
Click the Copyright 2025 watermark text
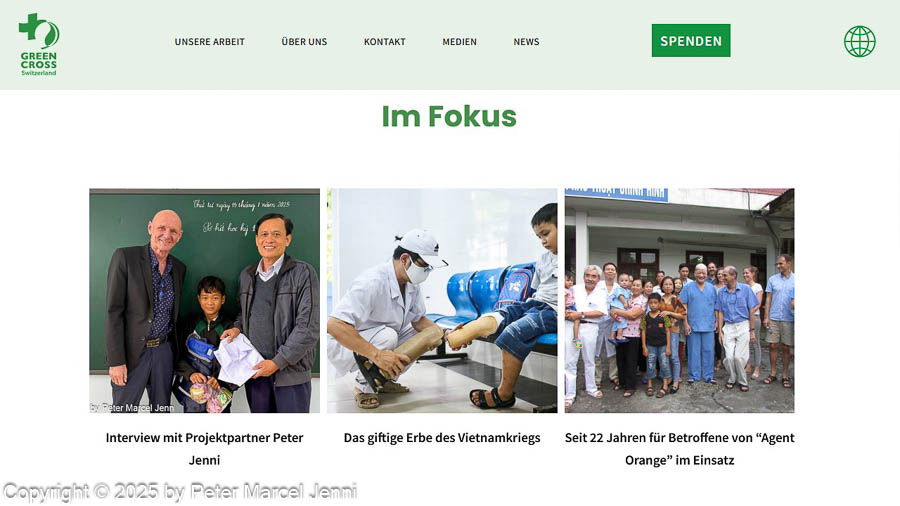tap(180, 492)
